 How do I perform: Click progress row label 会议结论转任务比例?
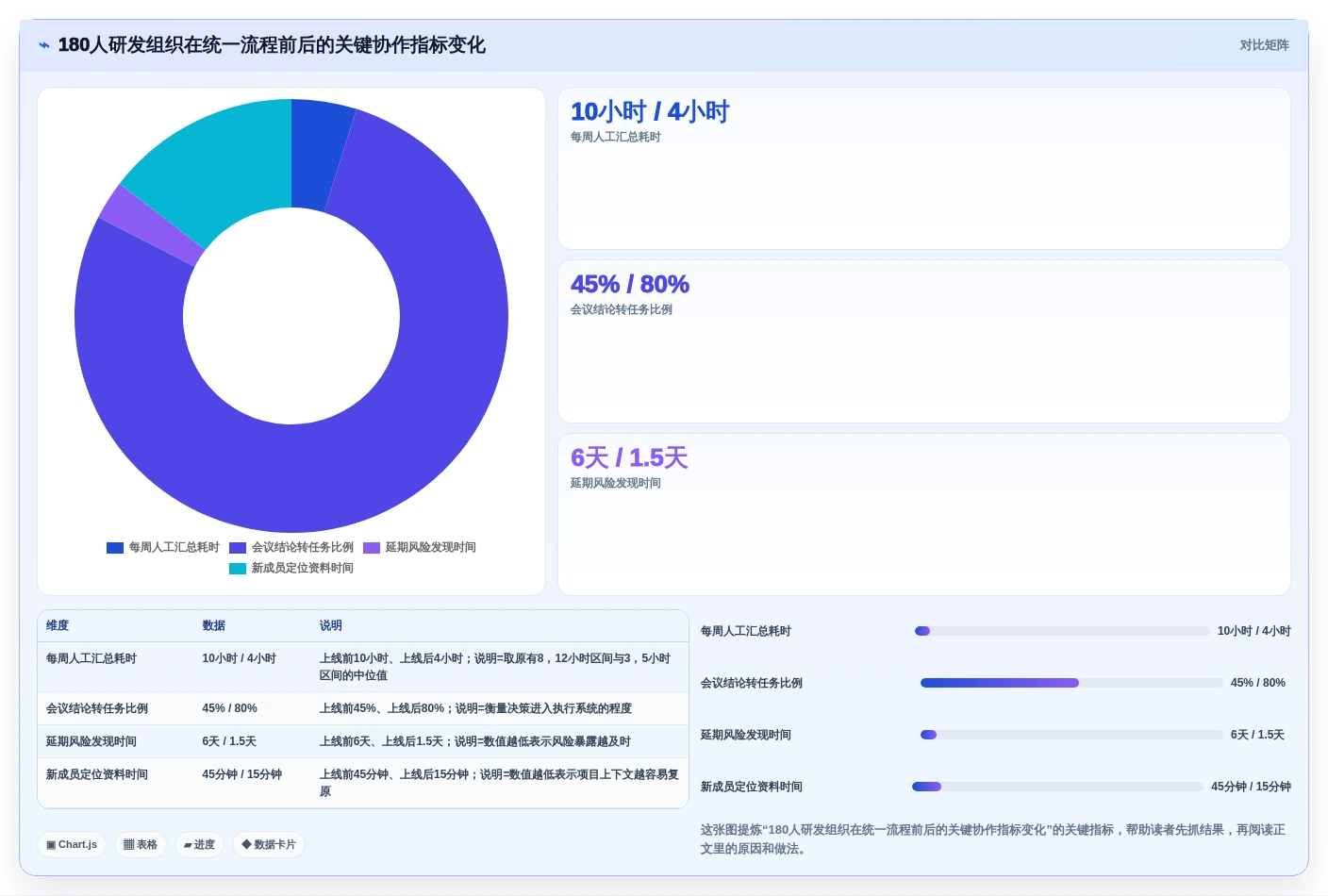pos(752,684)
